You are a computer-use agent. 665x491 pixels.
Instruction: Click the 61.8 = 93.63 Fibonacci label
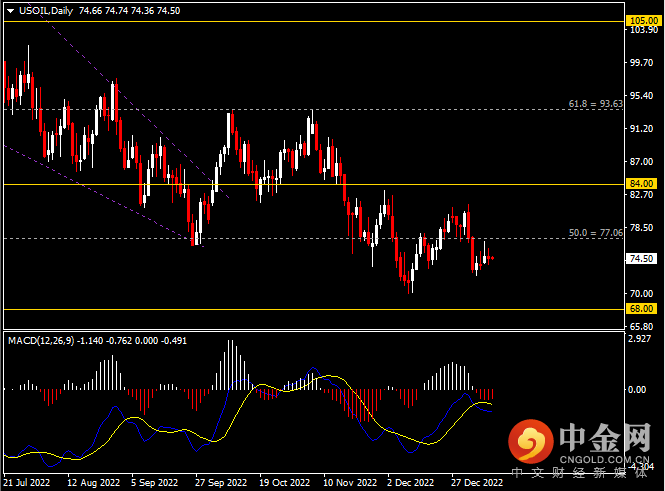coord(595,103)
